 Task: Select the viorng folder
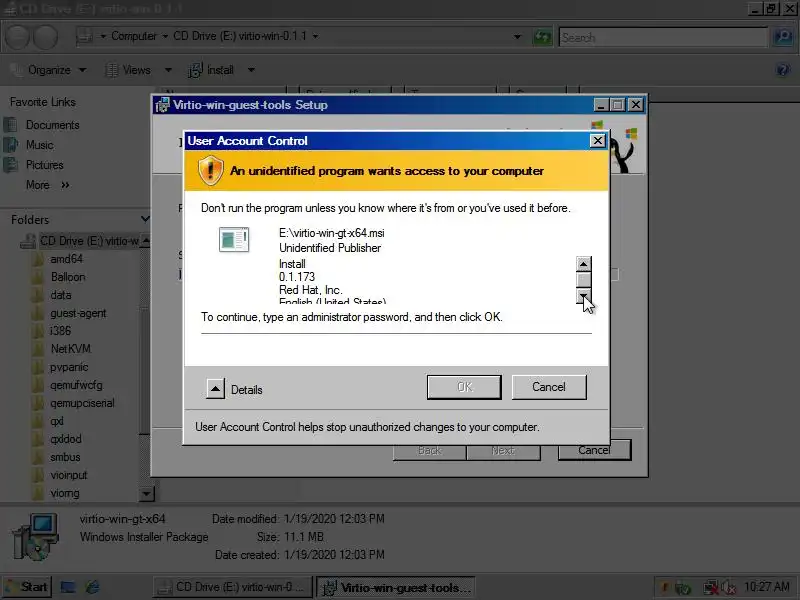pos(65,493)
